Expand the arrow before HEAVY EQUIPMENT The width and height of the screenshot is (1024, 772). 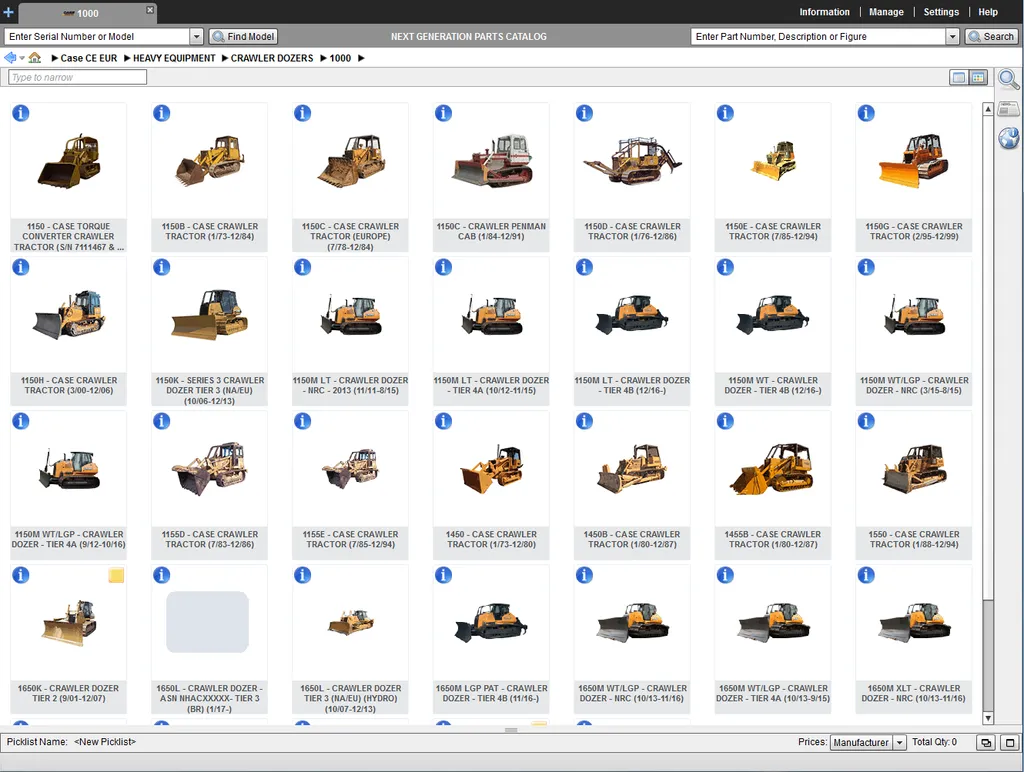127,58
